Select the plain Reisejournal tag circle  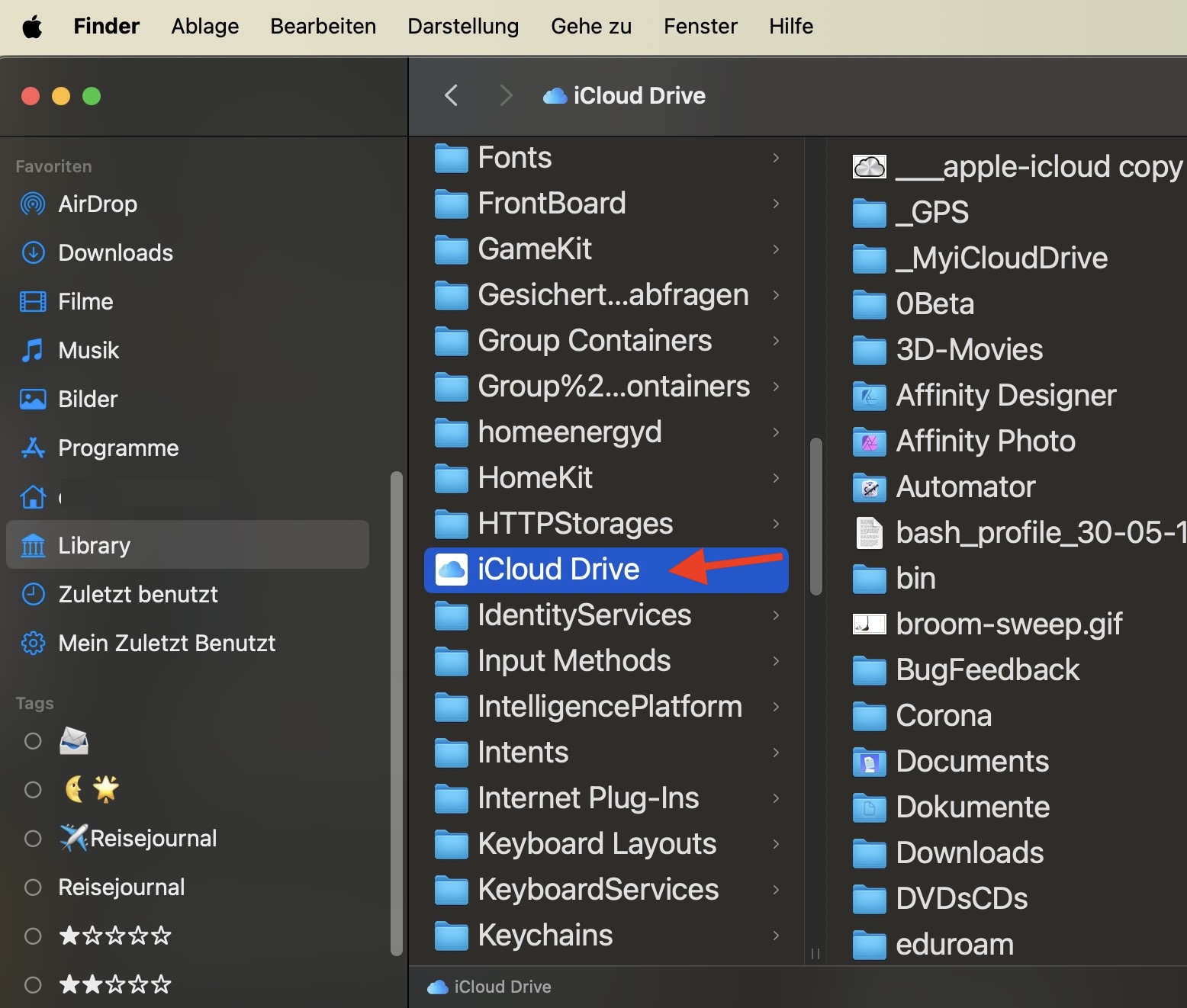coord(33,888)
